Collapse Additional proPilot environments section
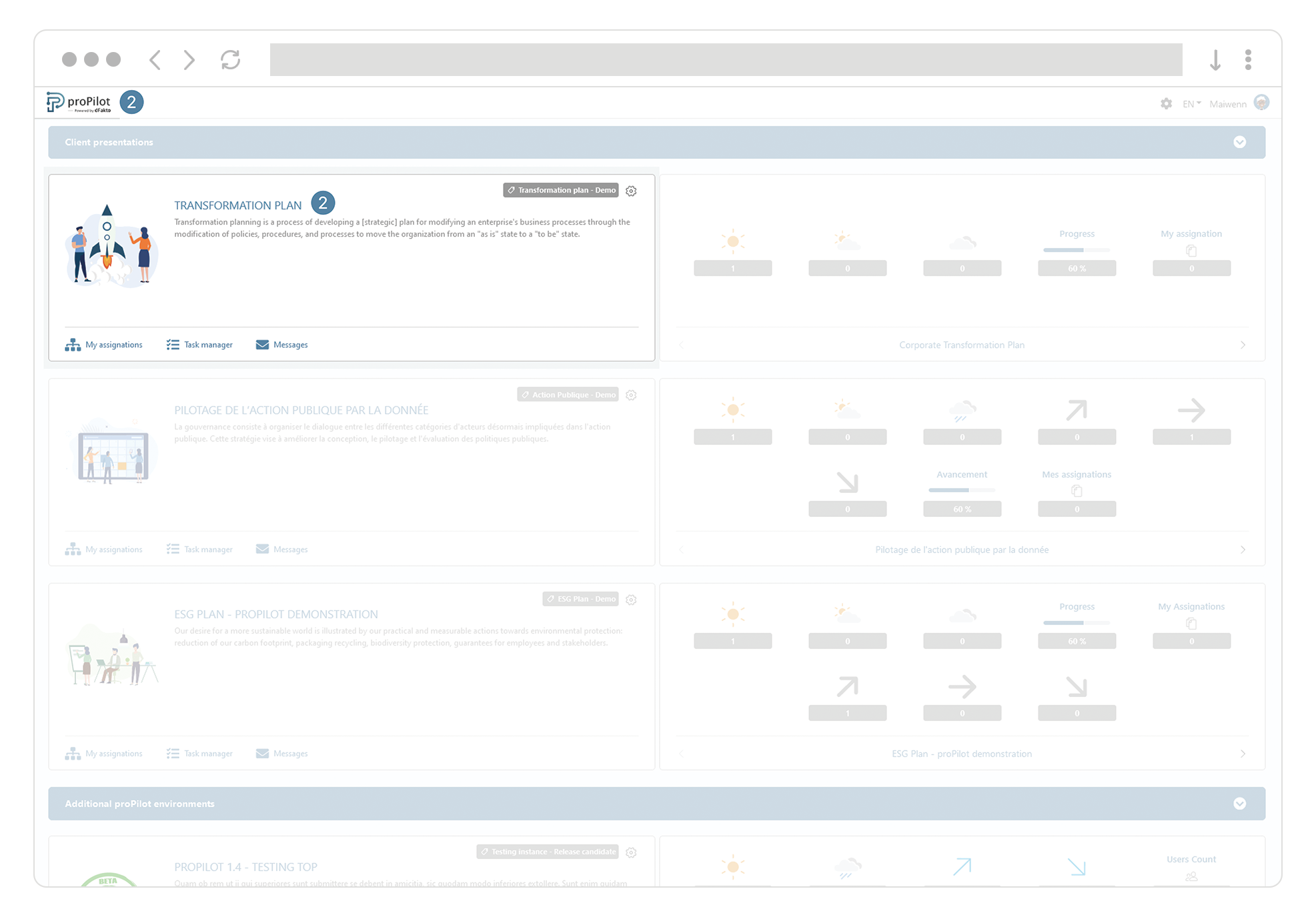Screen dimensions: 1316x923 (x=1239, y=804)
